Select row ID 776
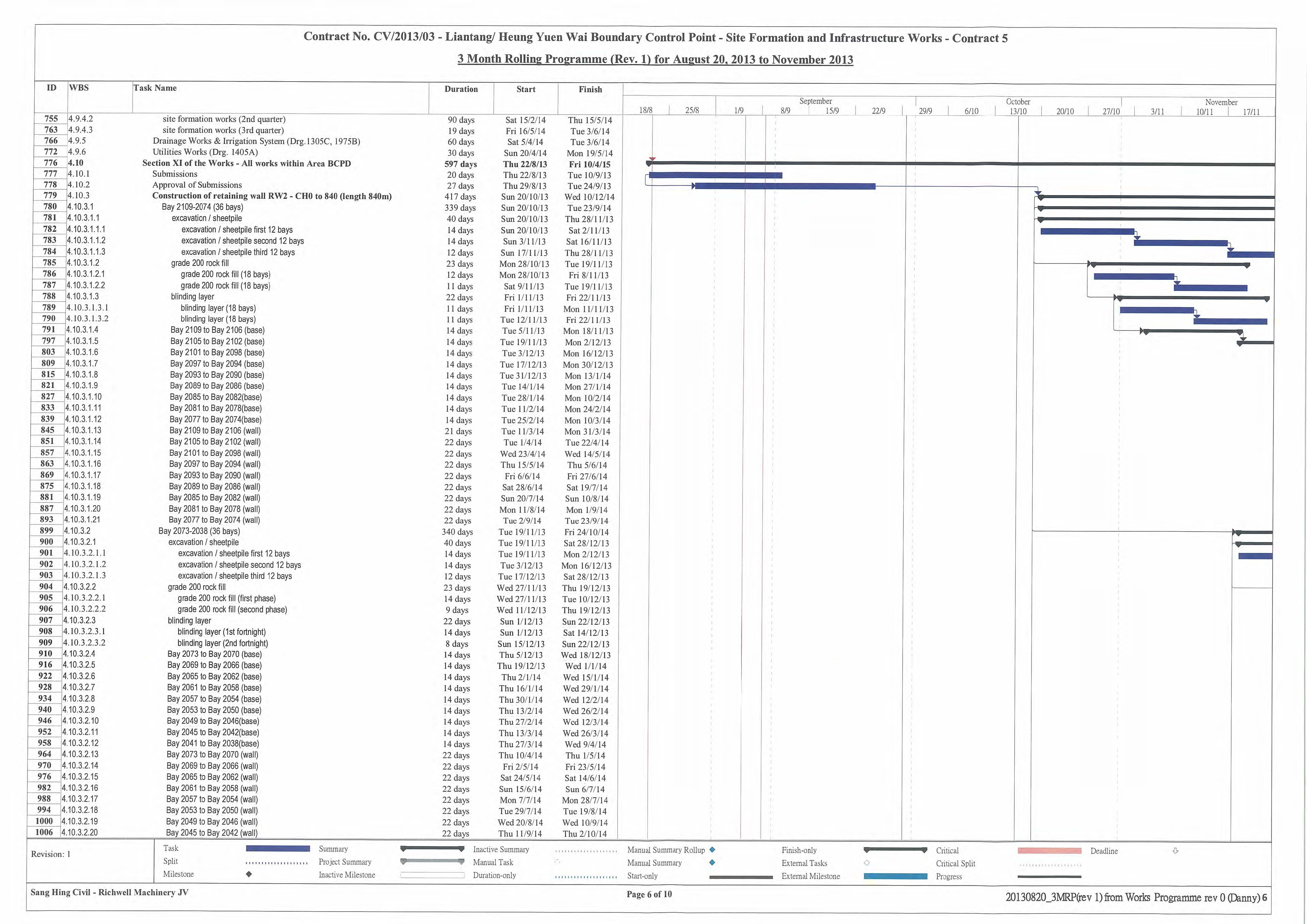Viewport: 1307px width, 924px height. point(51,163)
